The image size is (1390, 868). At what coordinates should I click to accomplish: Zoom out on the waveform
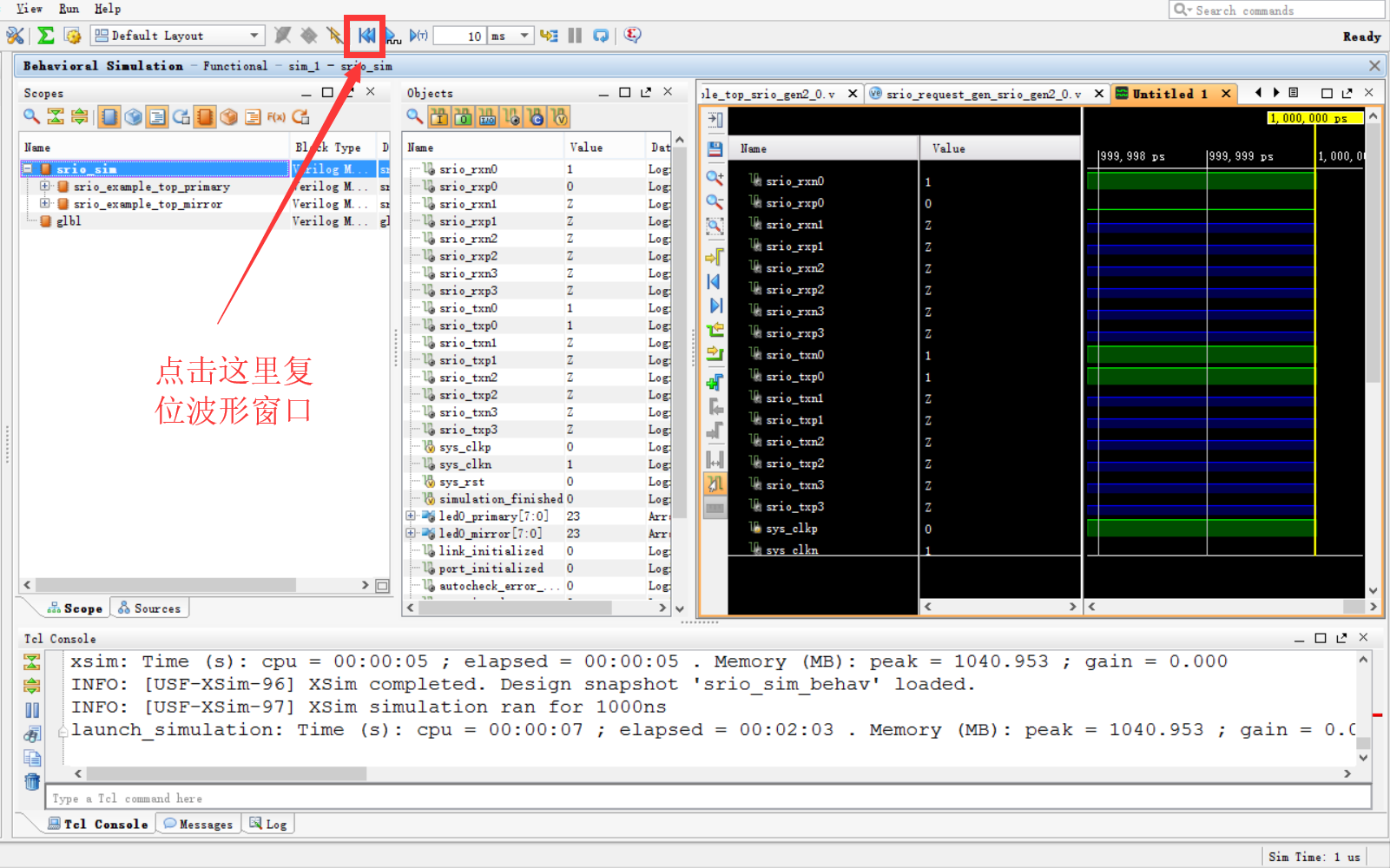tap(715, 201)
